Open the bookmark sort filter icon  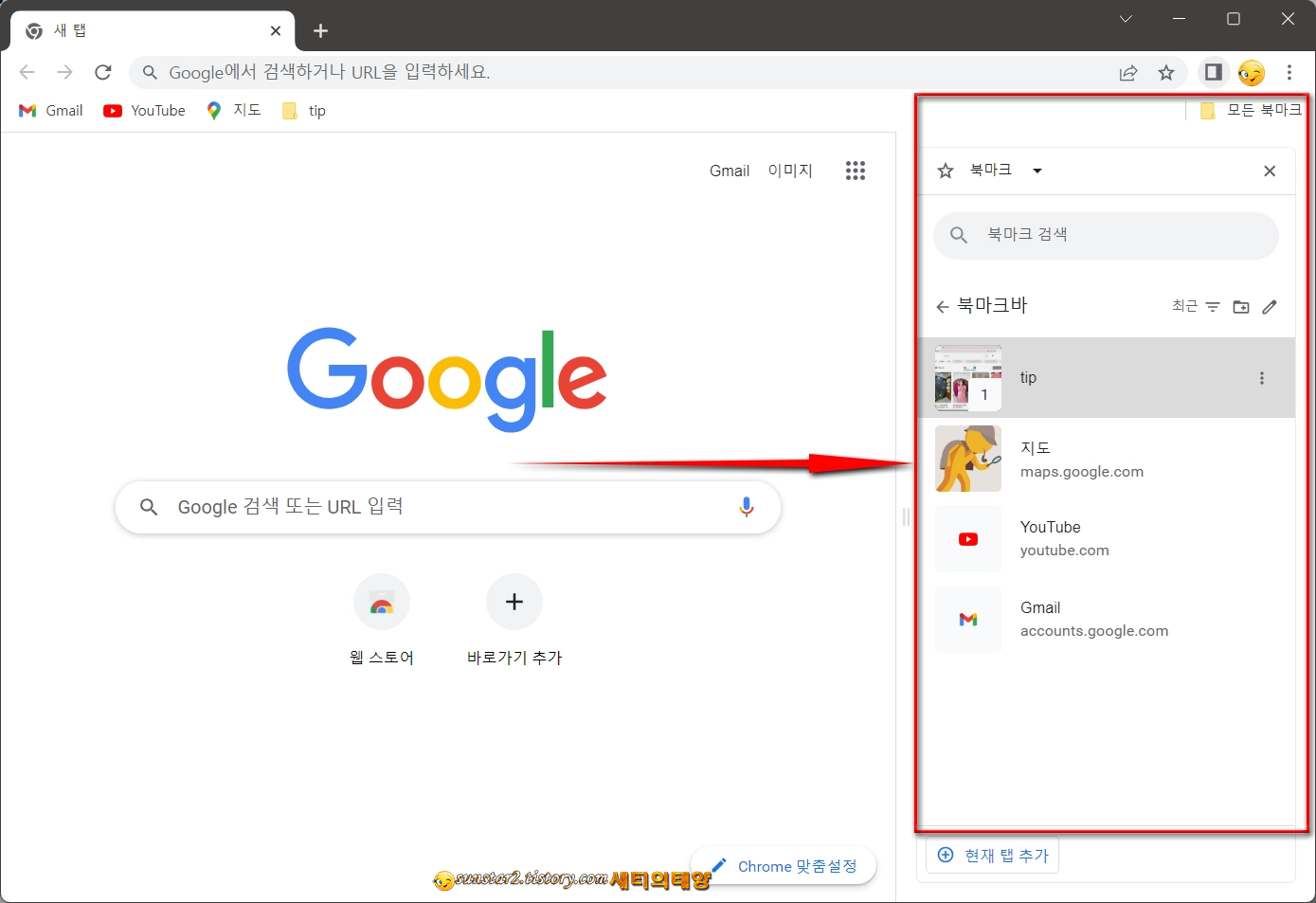[x=1214, y=306]
